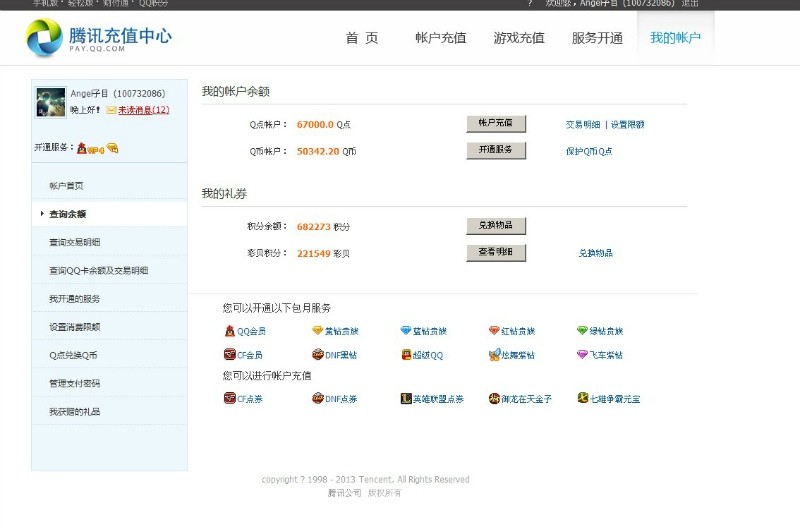Viewport: 800px width, 529px height.
Task: Click the QQ会员 red penguin icon in service list
Action: point(230,331)
